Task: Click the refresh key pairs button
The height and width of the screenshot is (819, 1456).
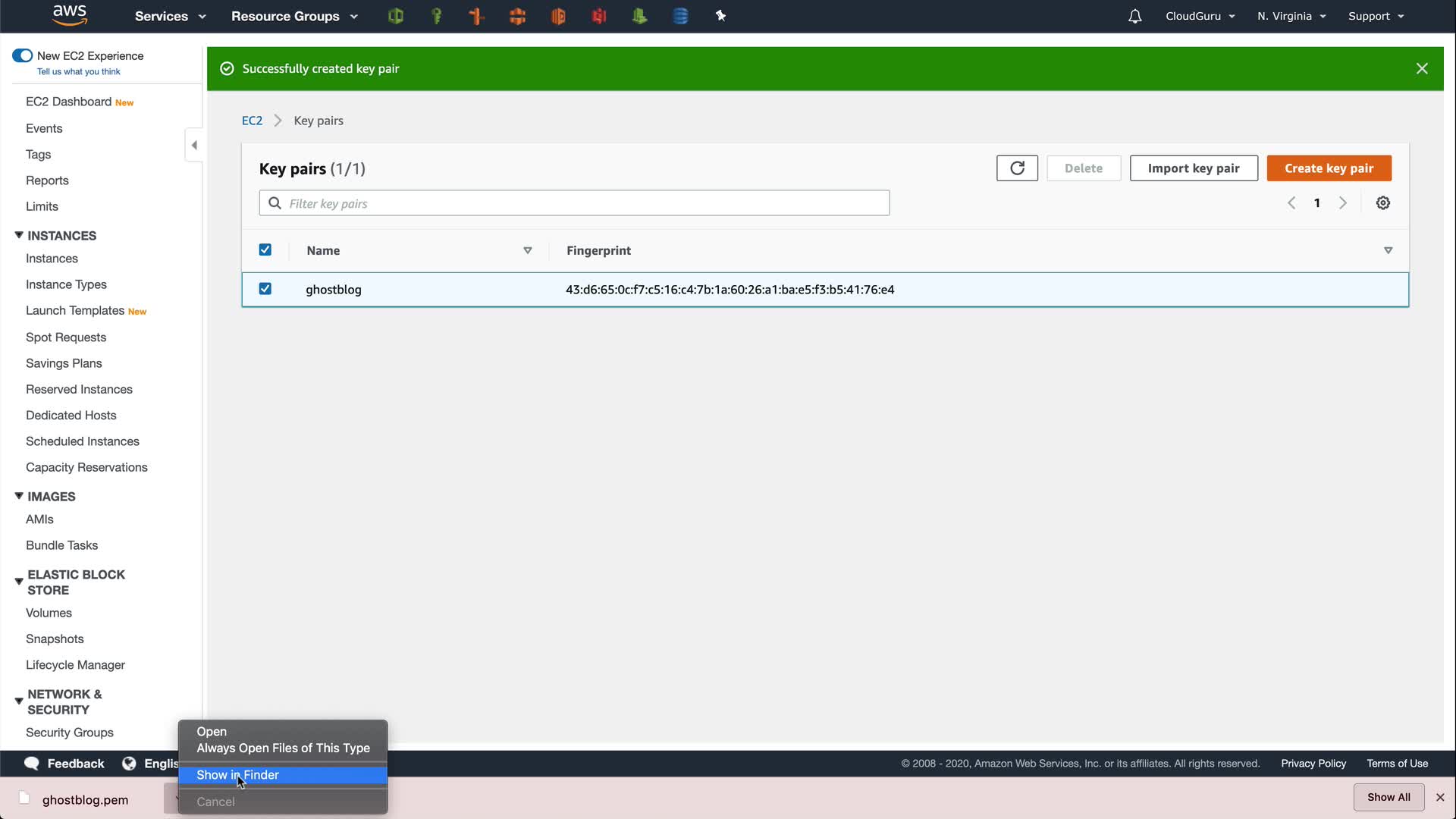Action: (x=1017, y=168)
